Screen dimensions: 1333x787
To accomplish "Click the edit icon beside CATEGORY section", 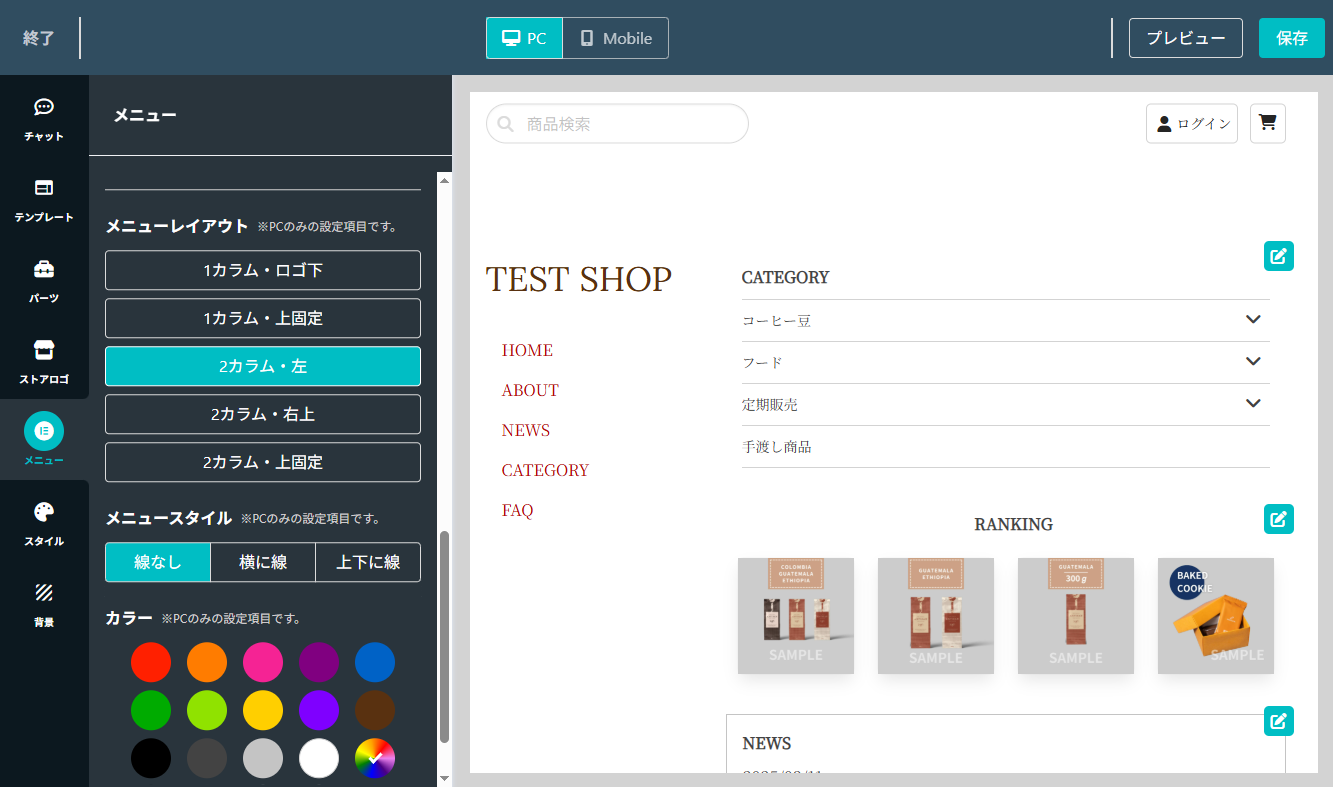I will tap(1278, 256).
